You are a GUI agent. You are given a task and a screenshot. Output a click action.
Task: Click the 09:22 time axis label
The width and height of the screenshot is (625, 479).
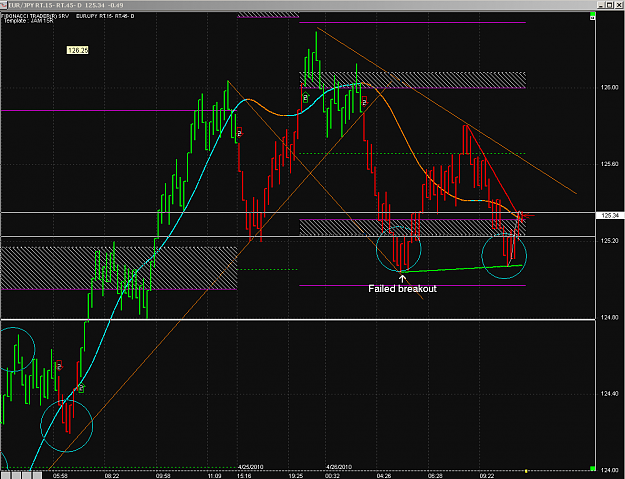click(x=487, y=476)
